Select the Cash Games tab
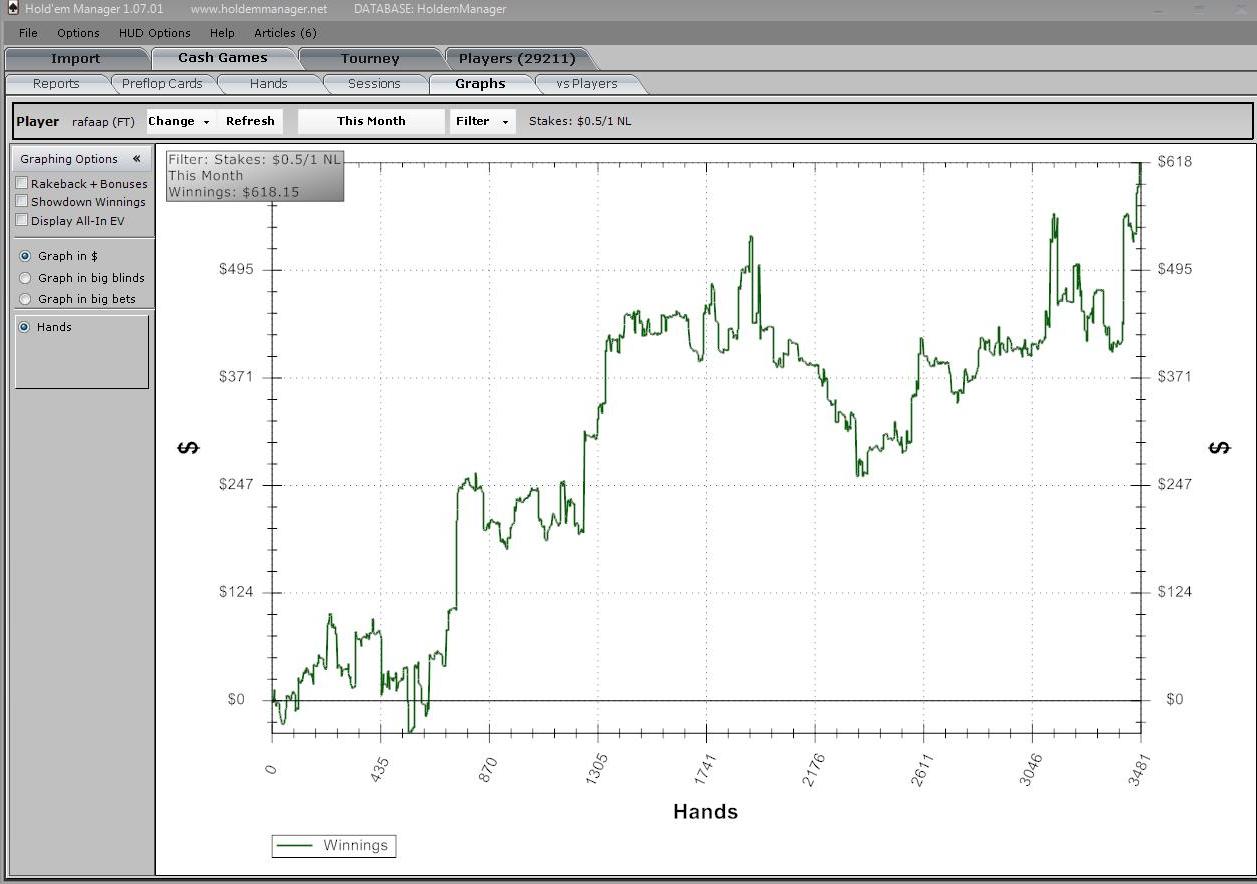 (223, 58)
